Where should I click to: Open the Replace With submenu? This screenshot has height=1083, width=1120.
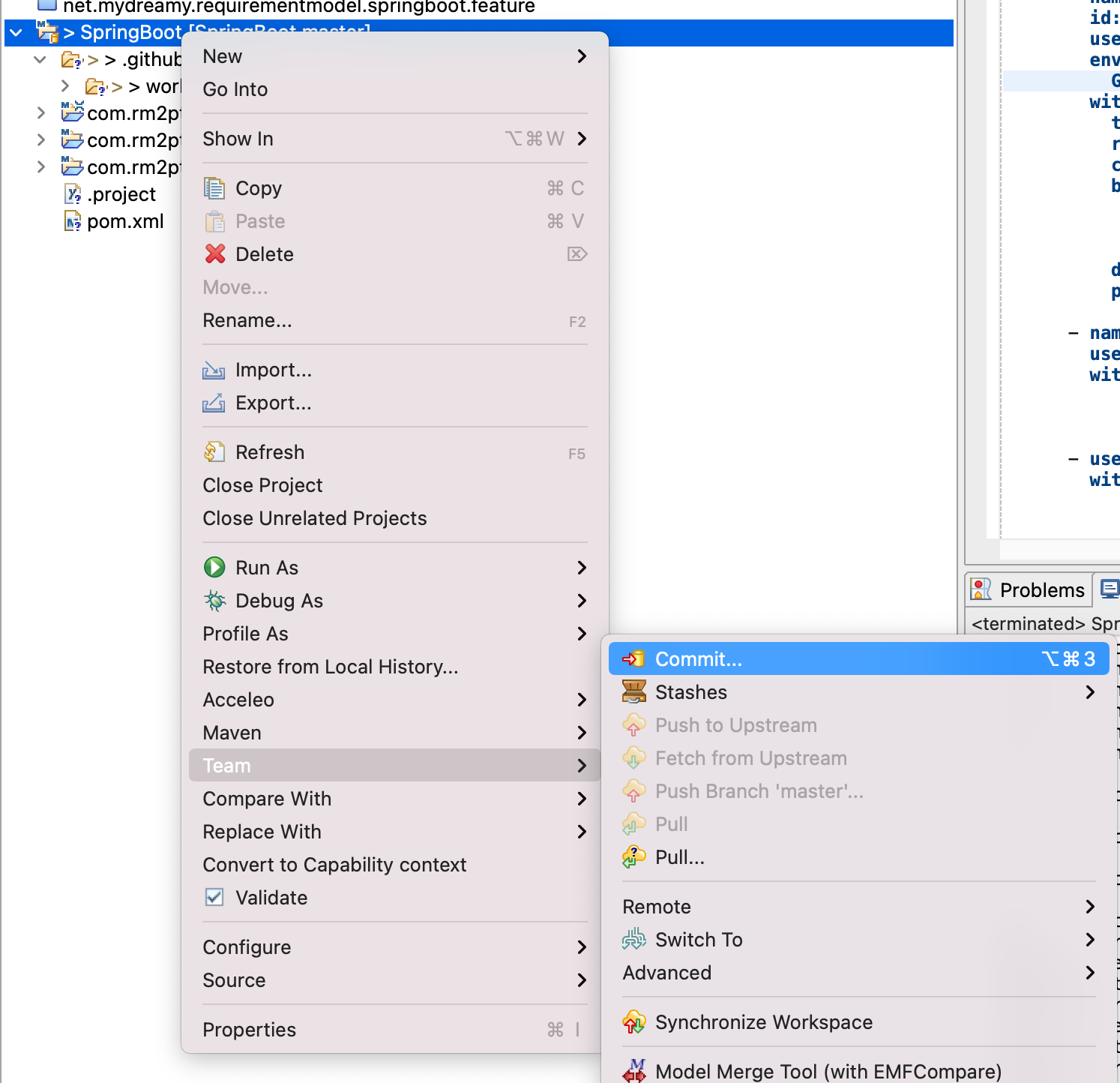click(394, 832)
